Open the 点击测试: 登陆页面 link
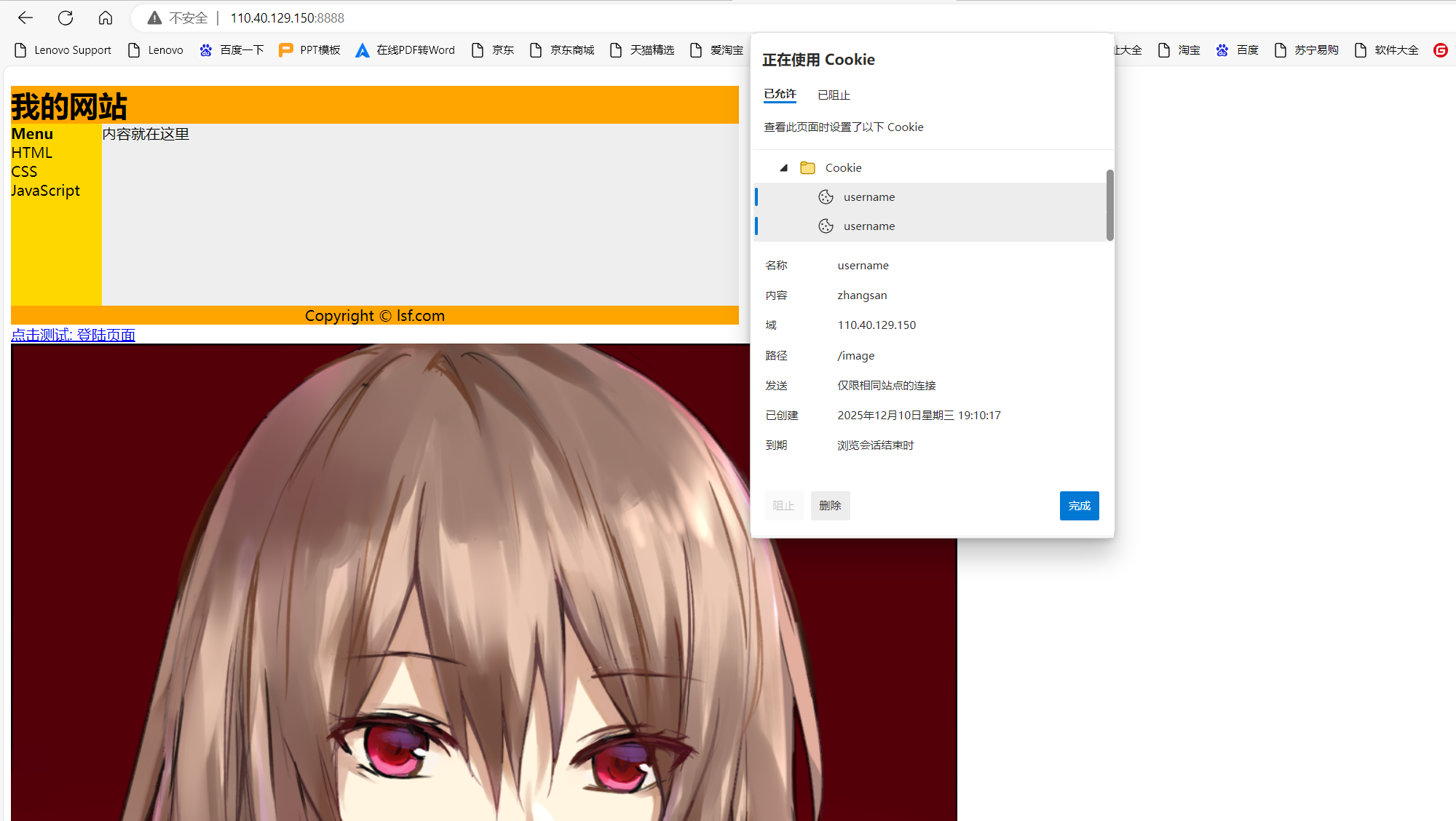The width and height of the screenshot is (1456, 821). click(x=73, y=335)
